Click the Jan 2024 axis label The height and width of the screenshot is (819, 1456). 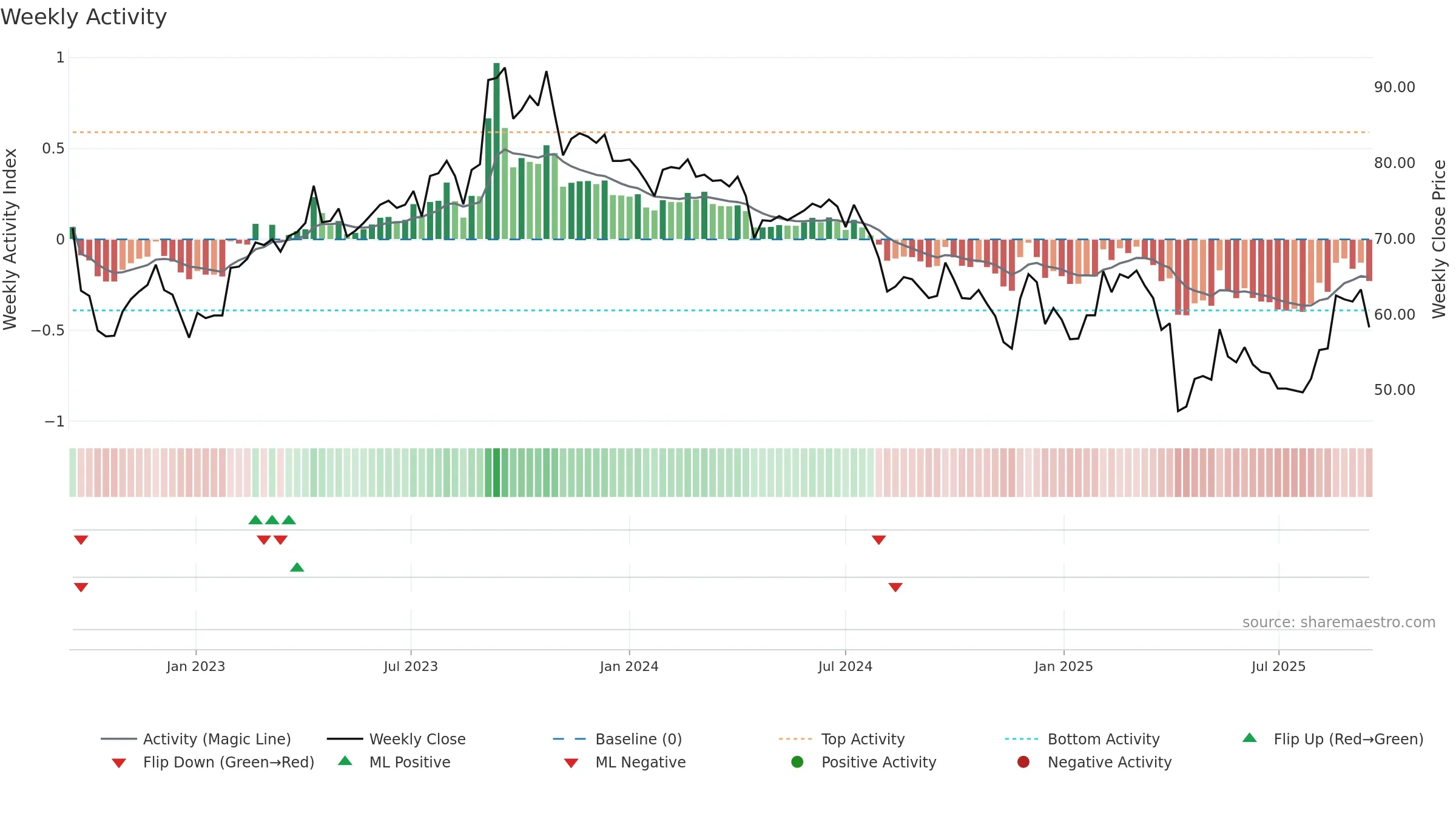coord(629,666)
